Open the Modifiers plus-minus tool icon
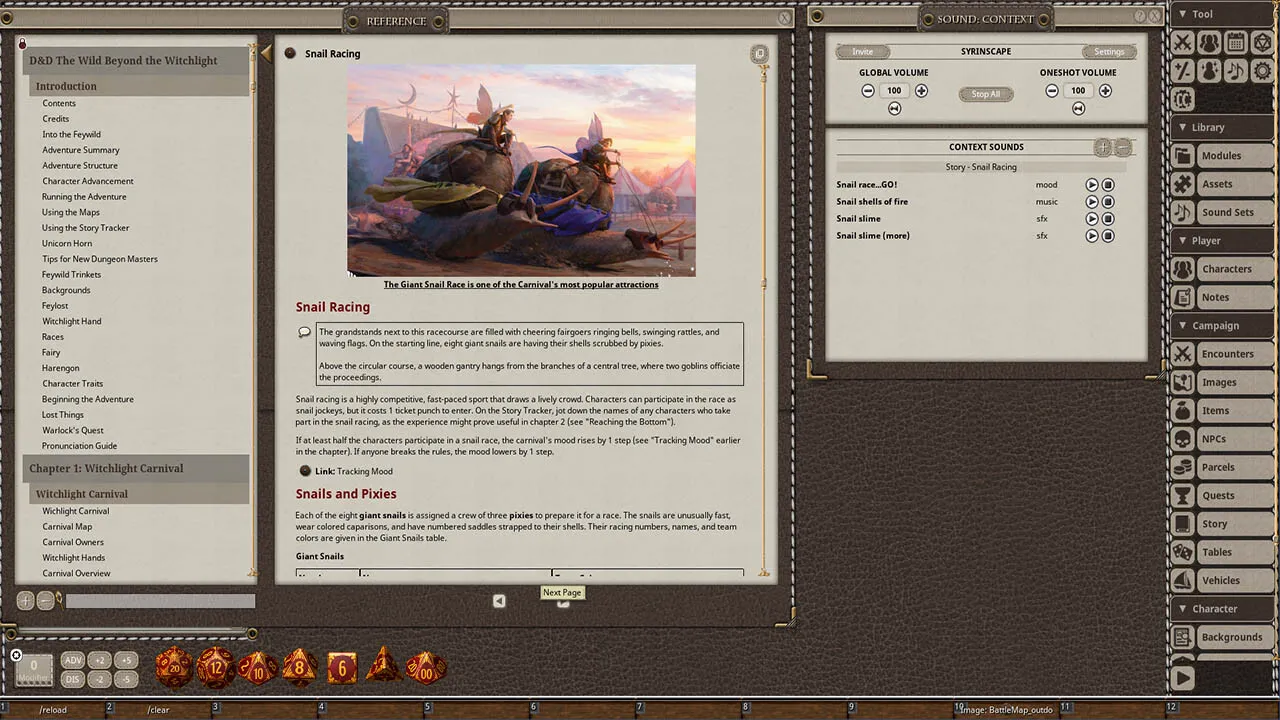 point(1183,71)
